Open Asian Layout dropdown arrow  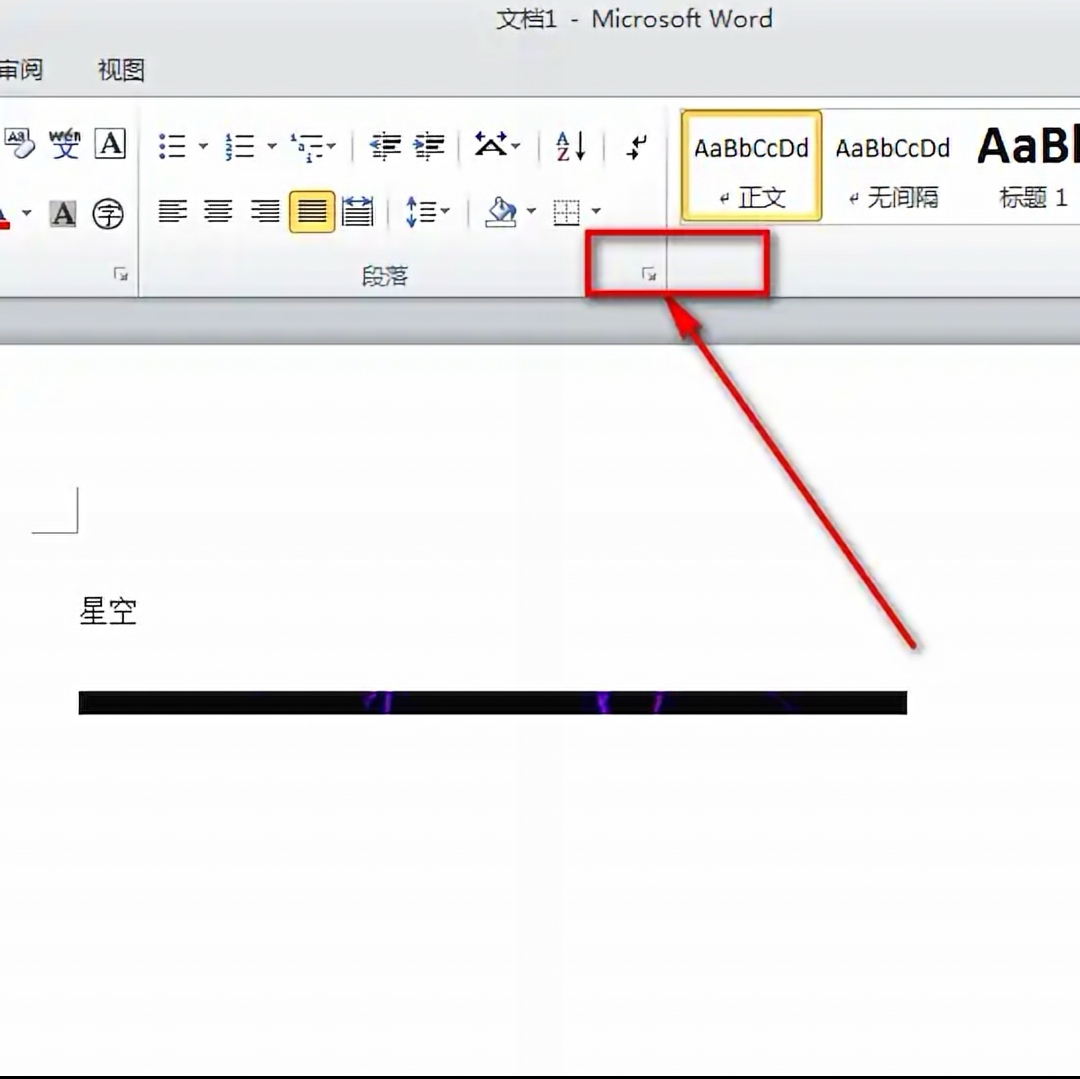click(516, 146)
